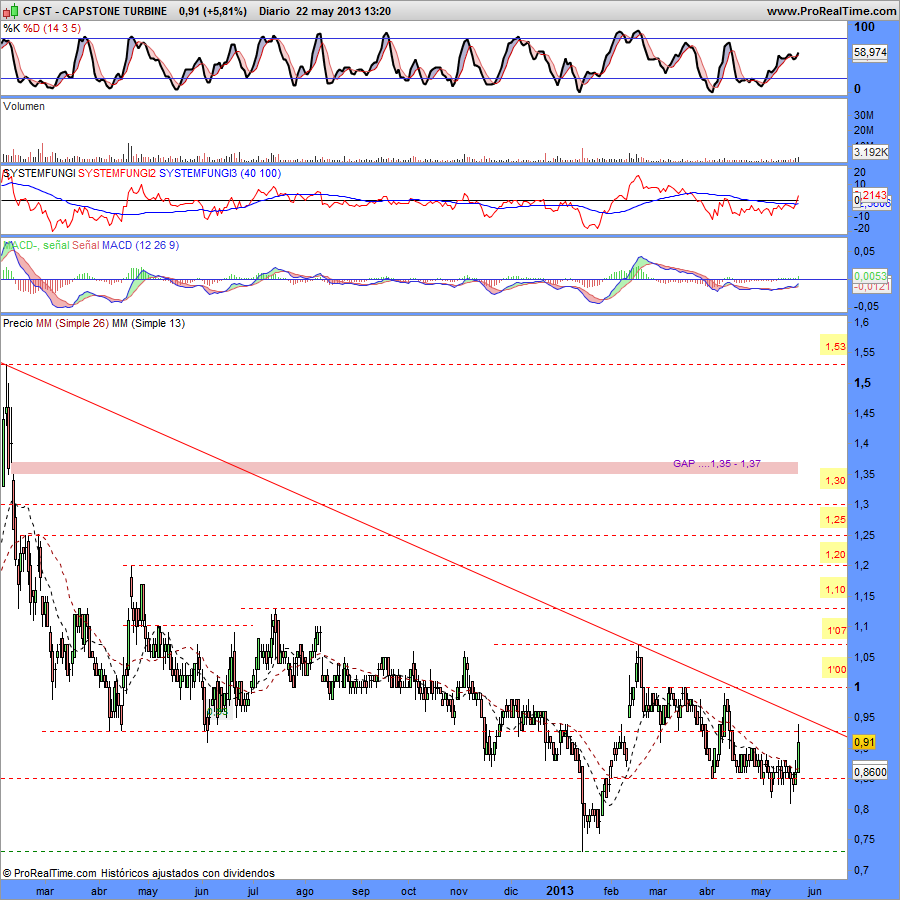Click the yellow 1,30 level tag
Viewport: 900px width, 900px height.
point(834,481)
